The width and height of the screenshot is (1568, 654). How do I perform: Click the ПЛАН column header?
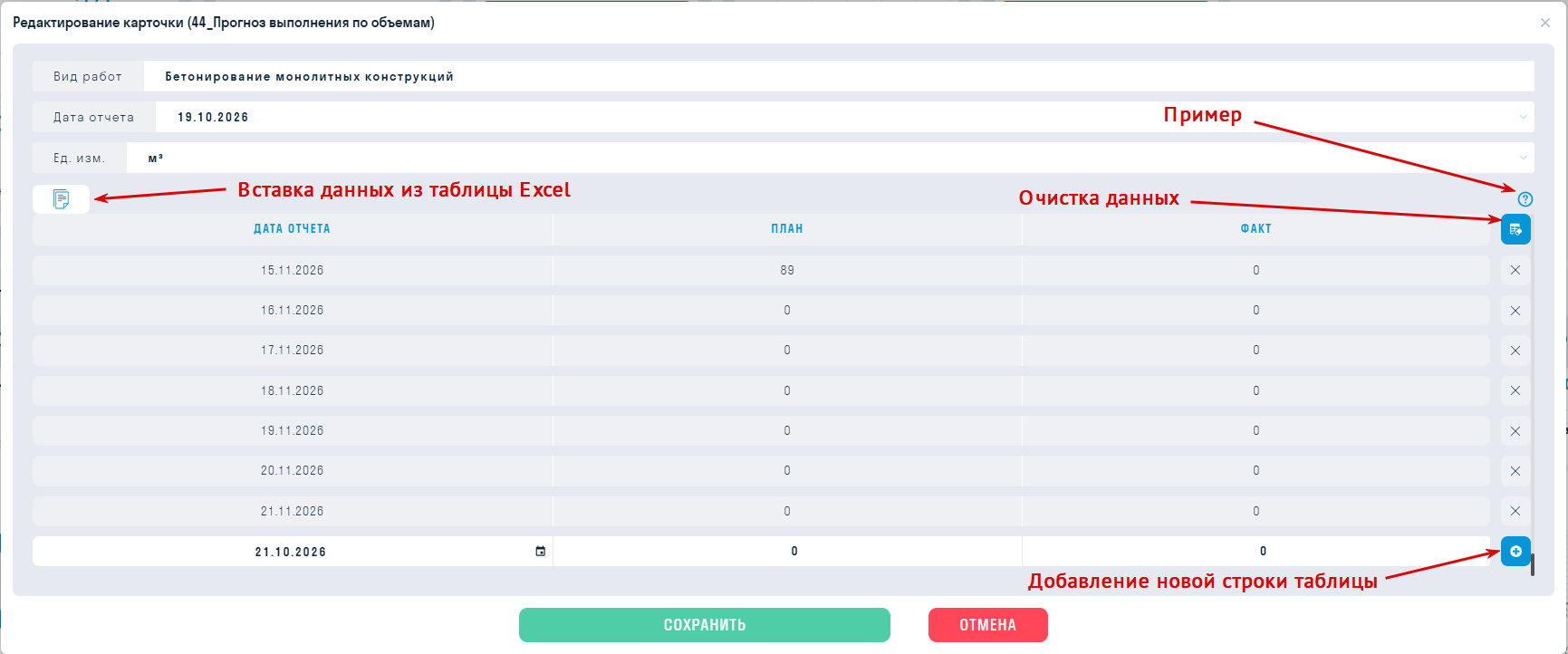tap(787, 229)
